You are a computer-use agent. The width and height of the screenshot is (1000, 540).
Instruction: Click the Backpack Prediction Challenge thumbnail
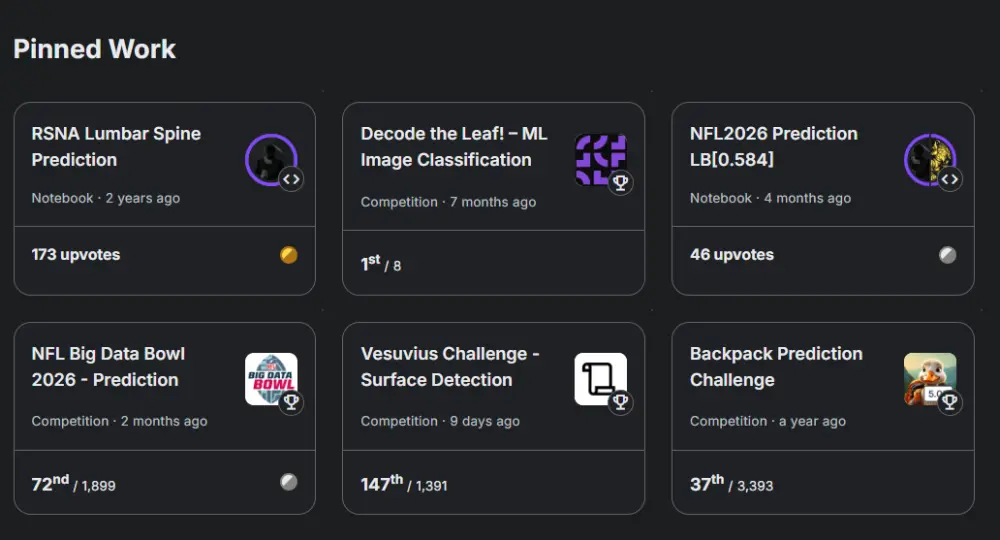pos(927,377)
